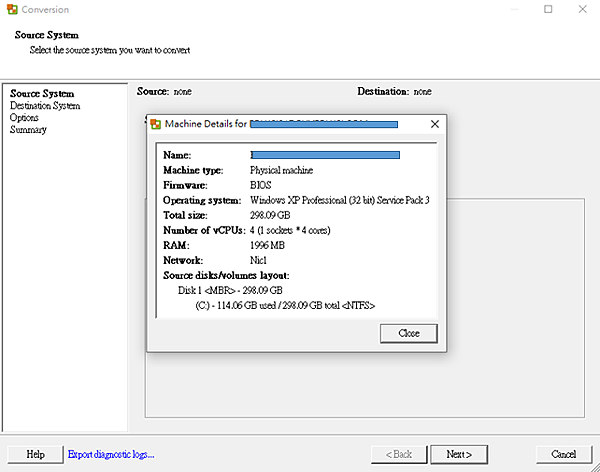
Task: Select Summary step in sidebar
Action: [28, 129]
